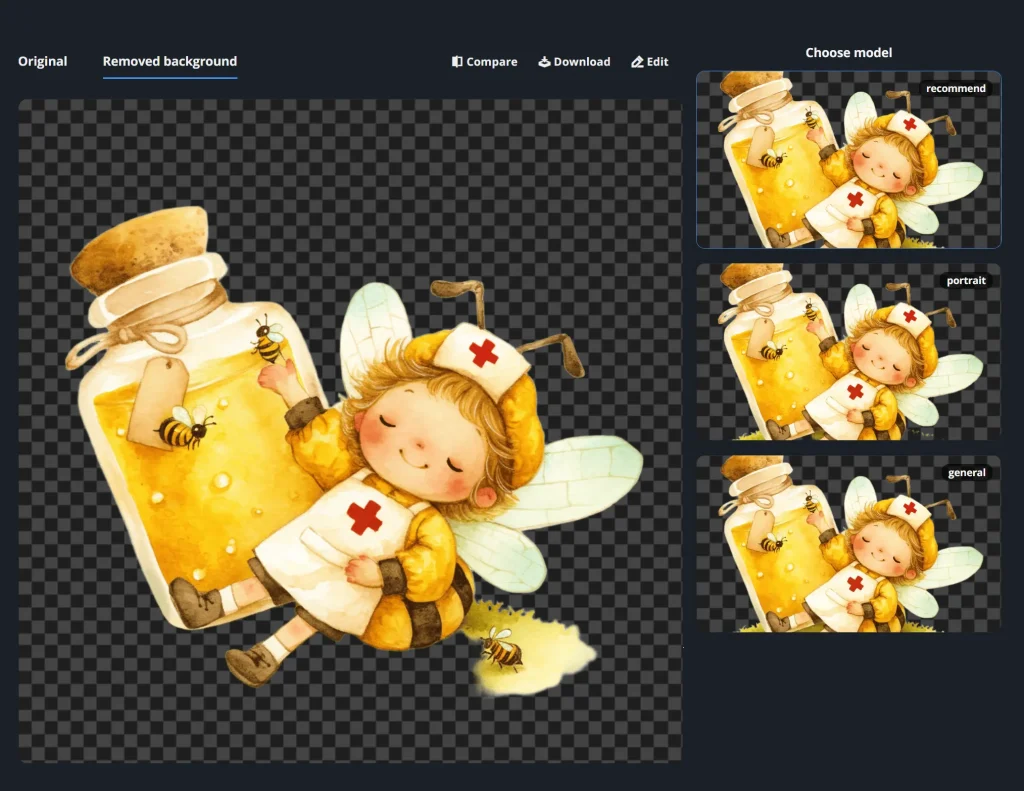The image size is (1024, 791).
Task: Click the Edit pencil icon
Action: coord(637,62)
